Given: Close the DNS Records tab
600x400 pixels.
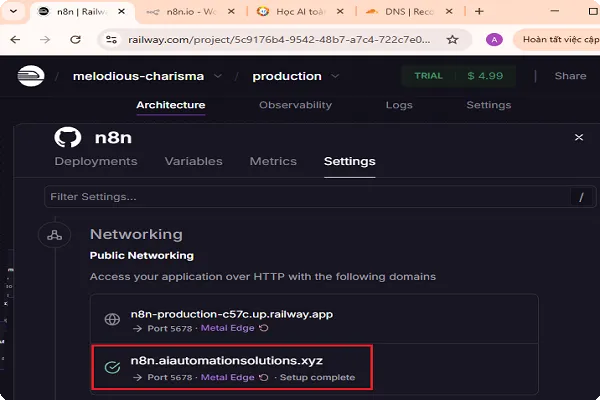Looking at the screenshot, I should (x=449, y=11).
